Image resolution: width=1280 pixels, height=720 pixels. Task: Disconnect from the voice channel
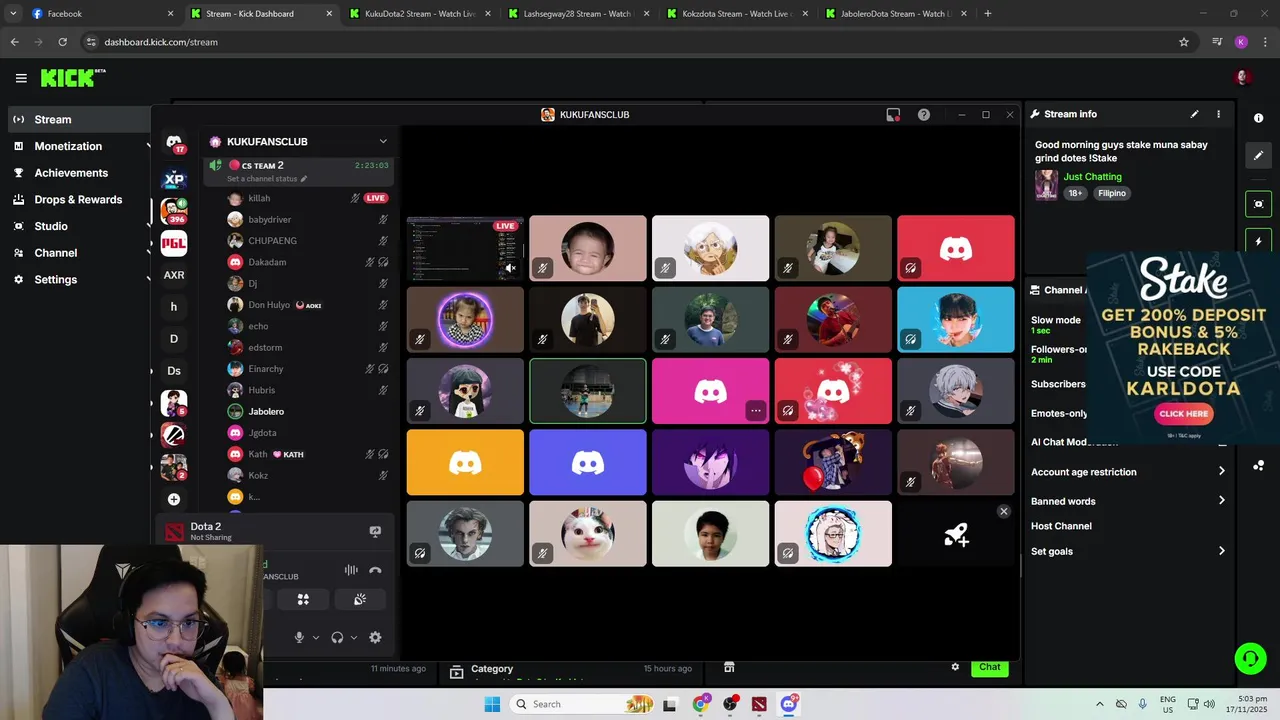(x=375, y=570)
